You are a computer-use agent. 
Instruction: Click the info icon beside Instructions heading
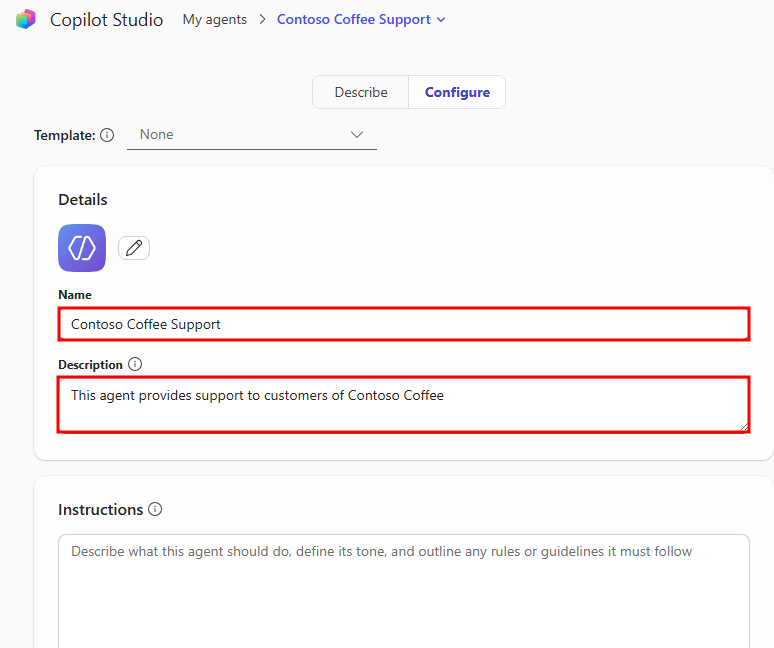(x=155, y=509)
